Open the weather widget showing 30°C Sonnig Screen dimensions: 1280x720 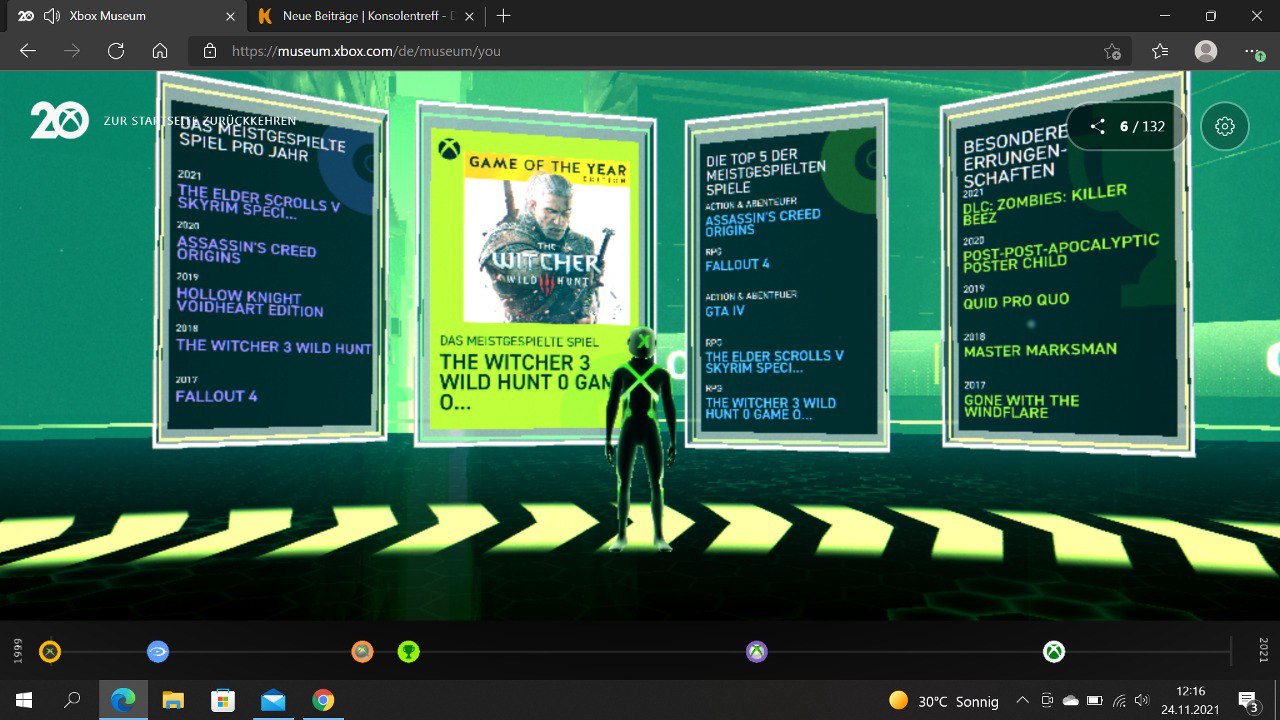click(943, 701)
